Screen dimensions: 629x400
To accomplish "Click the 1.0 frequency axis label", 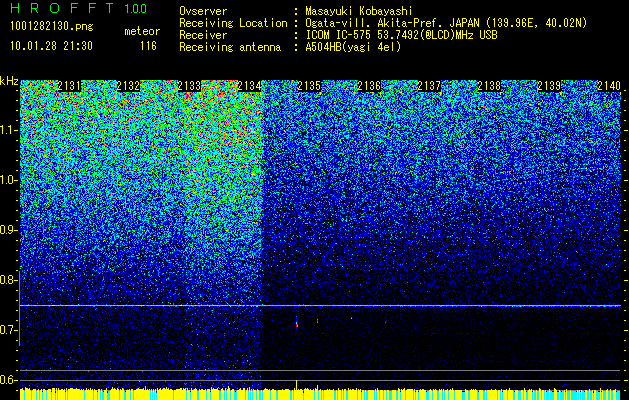I will coord(9,180).
